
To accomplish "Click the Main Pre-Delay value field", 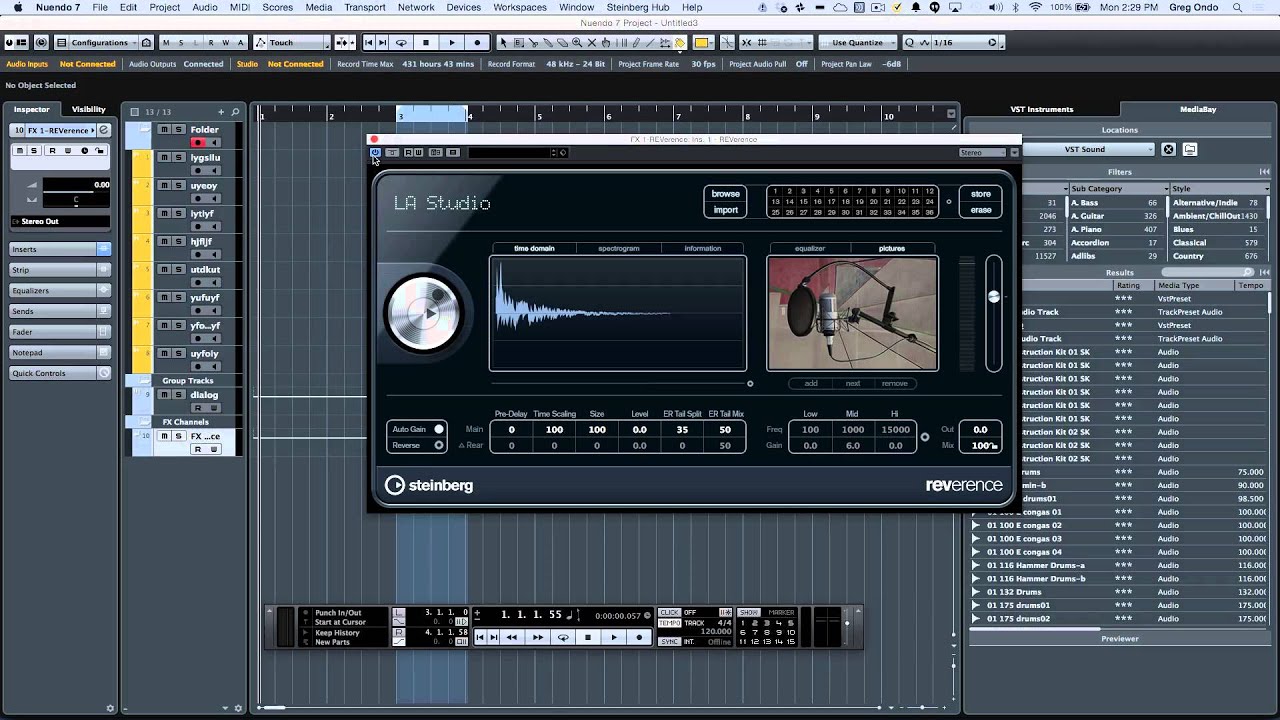I will click(x=511, y=429).
